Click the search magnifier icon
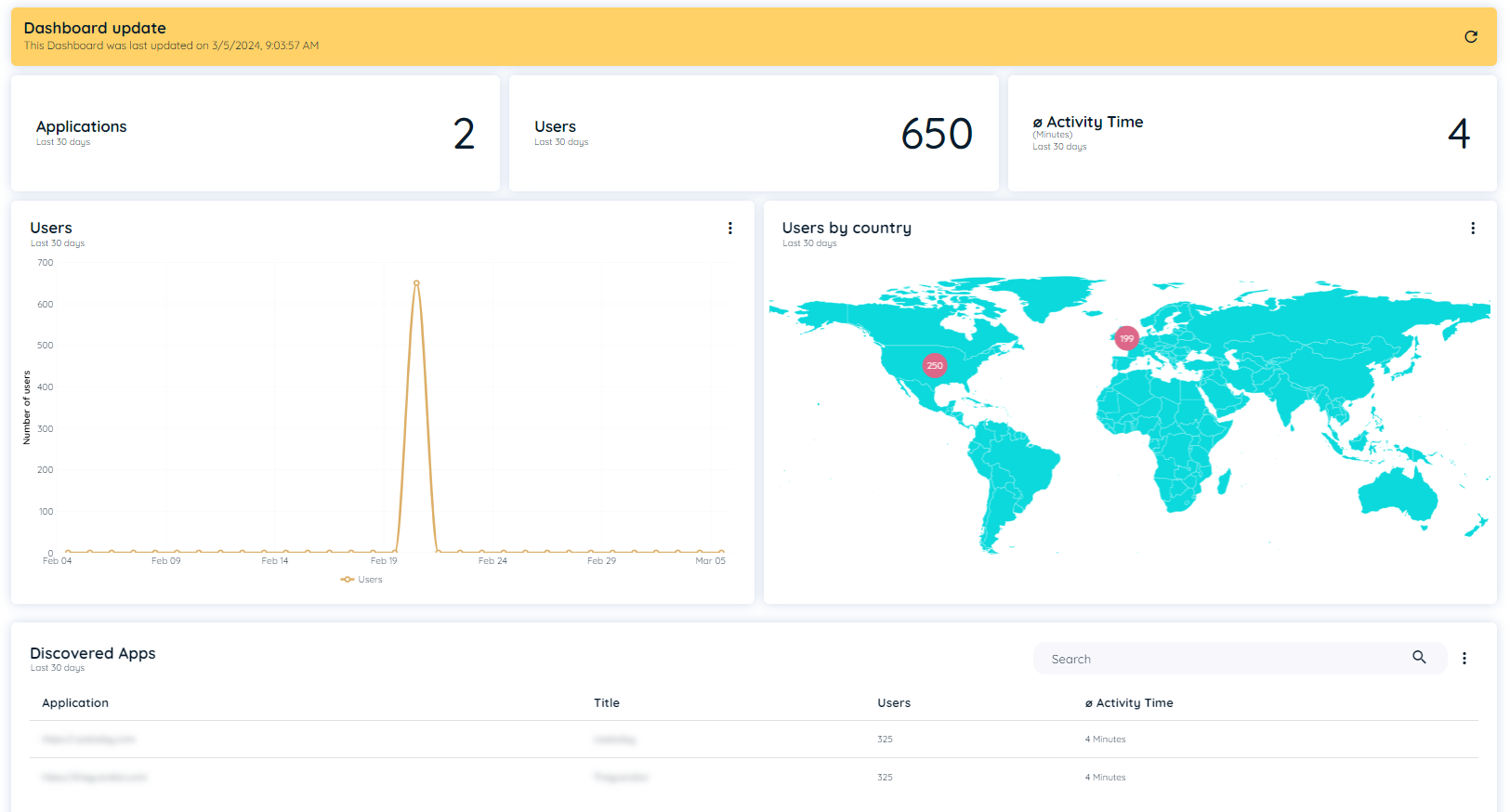 click(x=1419, y=658)
